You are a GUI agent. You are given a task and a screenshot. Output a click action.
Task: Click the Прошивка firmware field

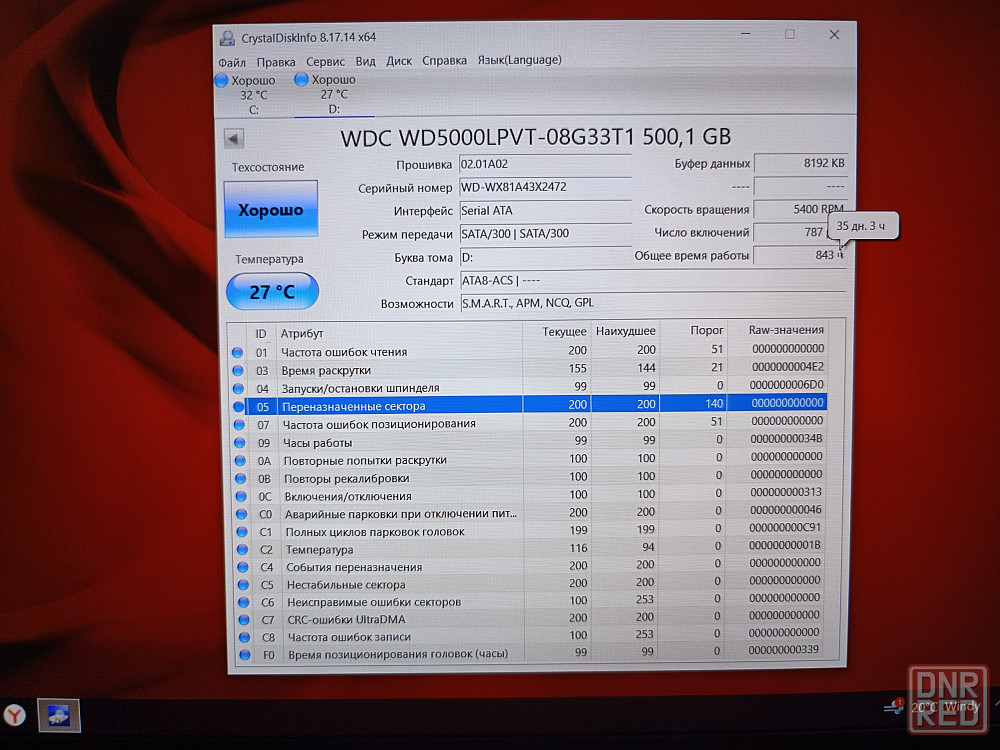coord(545,164)
